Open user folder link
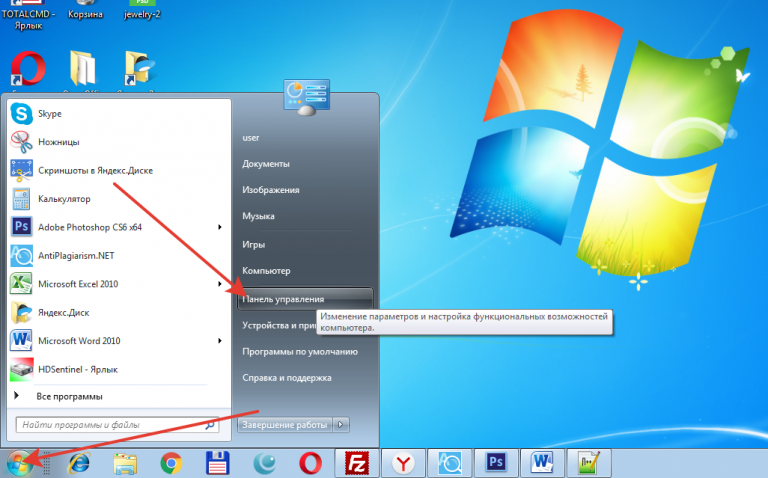Viewport: 768px width, 478px height. pos(251,138)
